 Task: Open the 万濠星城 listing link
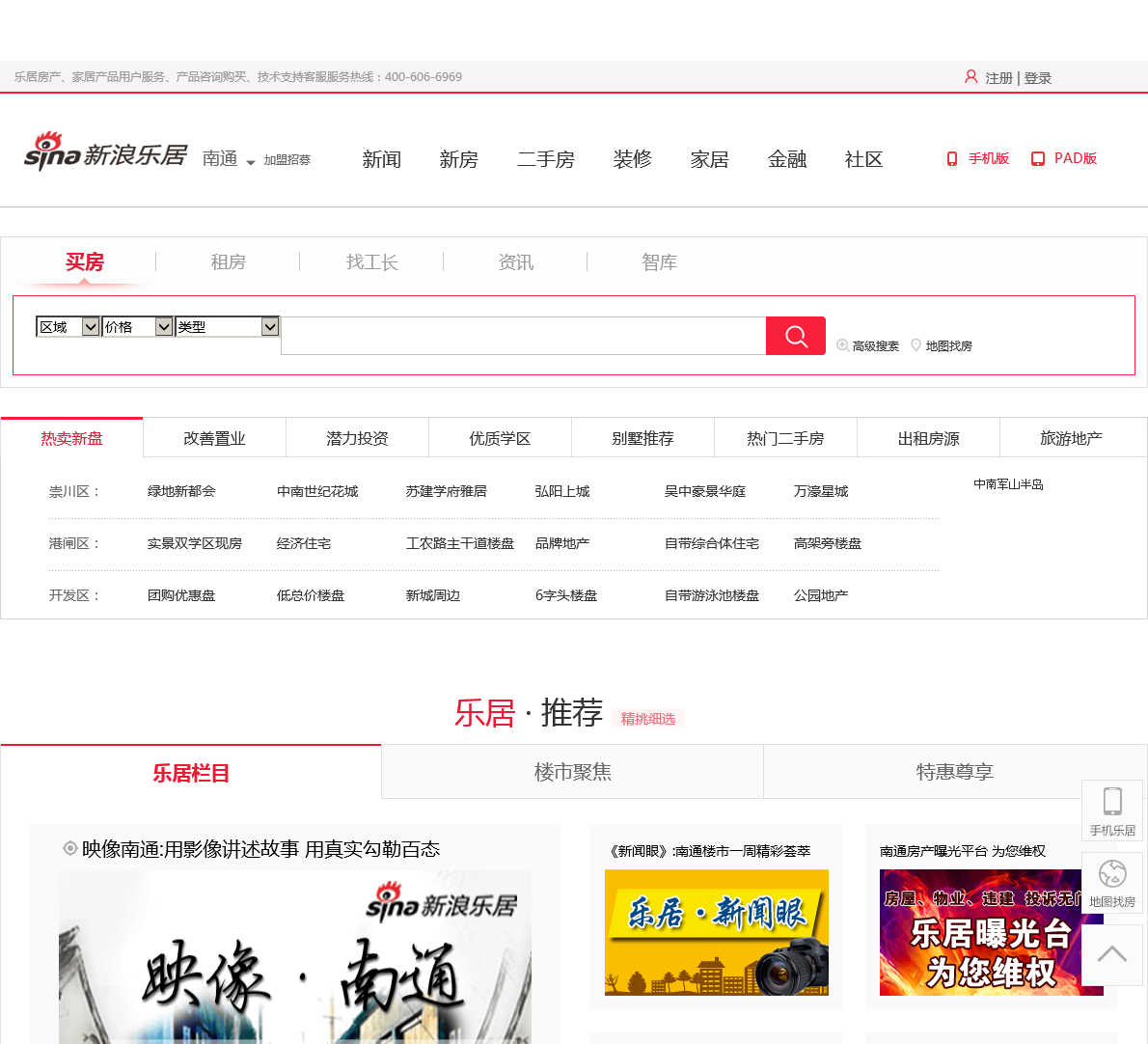821,491
